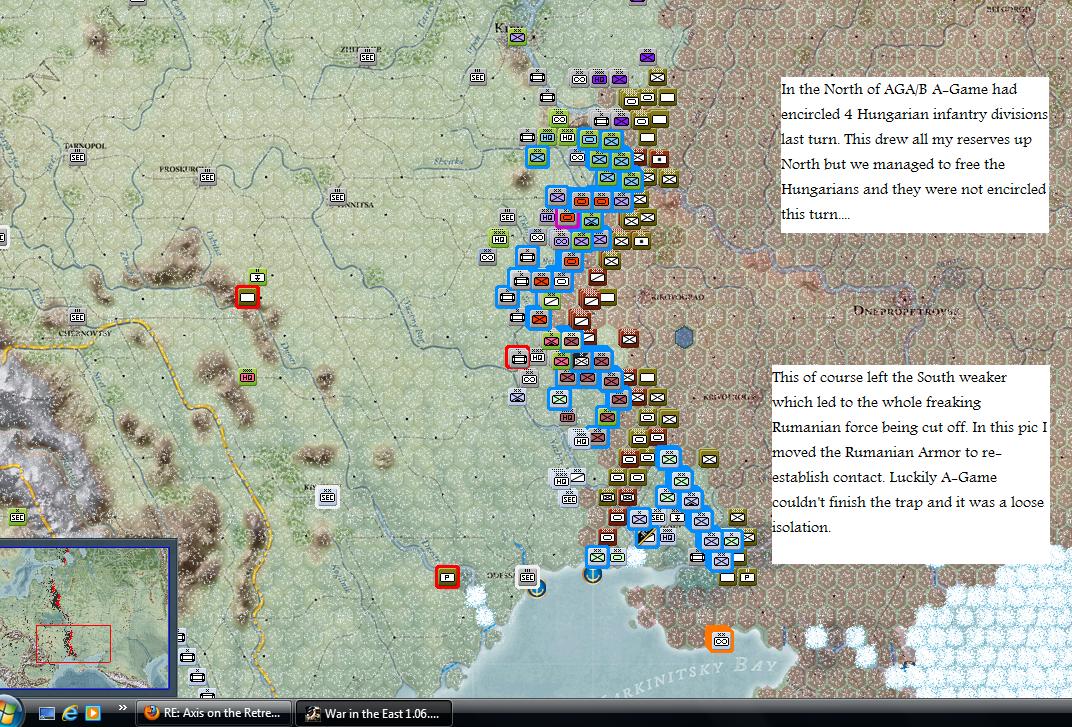Expand quick launch overflow chevron
Viewport: 1072px width, 727px height.
122,708
